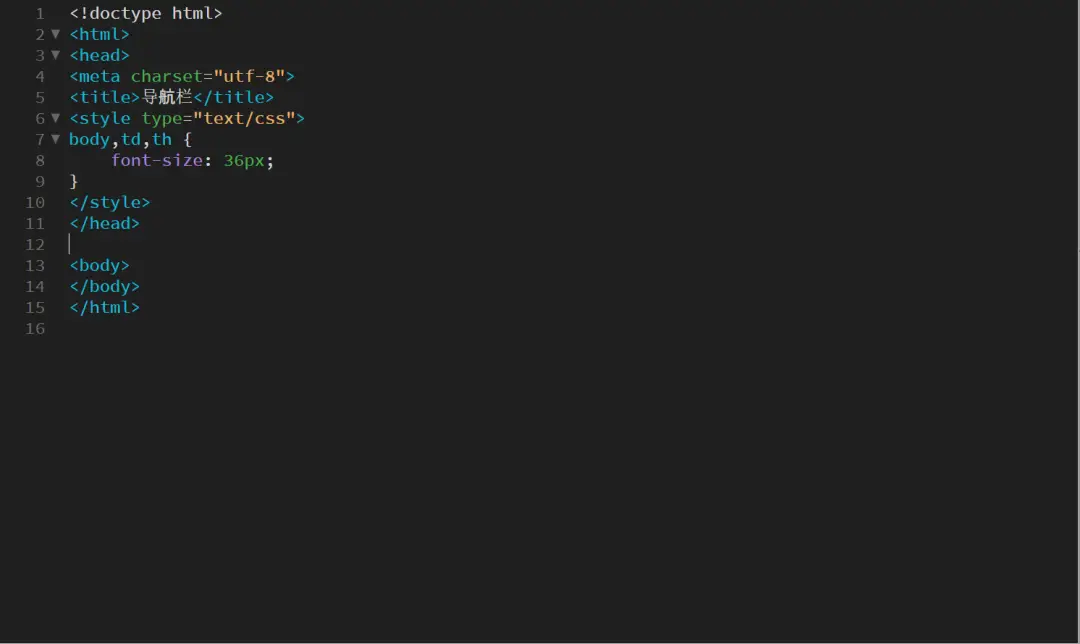Collapse the html tag fold arrow

(55, 34)
